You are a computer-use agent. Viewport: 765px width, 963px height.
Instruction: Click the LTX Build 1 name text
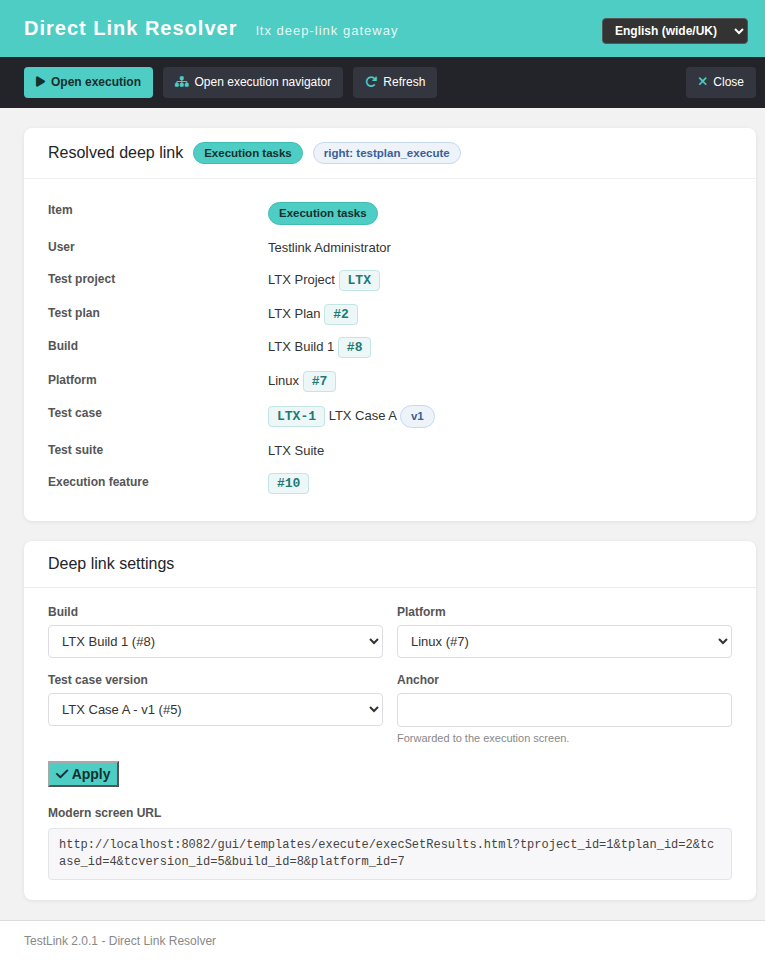click(x=301, y=347)
